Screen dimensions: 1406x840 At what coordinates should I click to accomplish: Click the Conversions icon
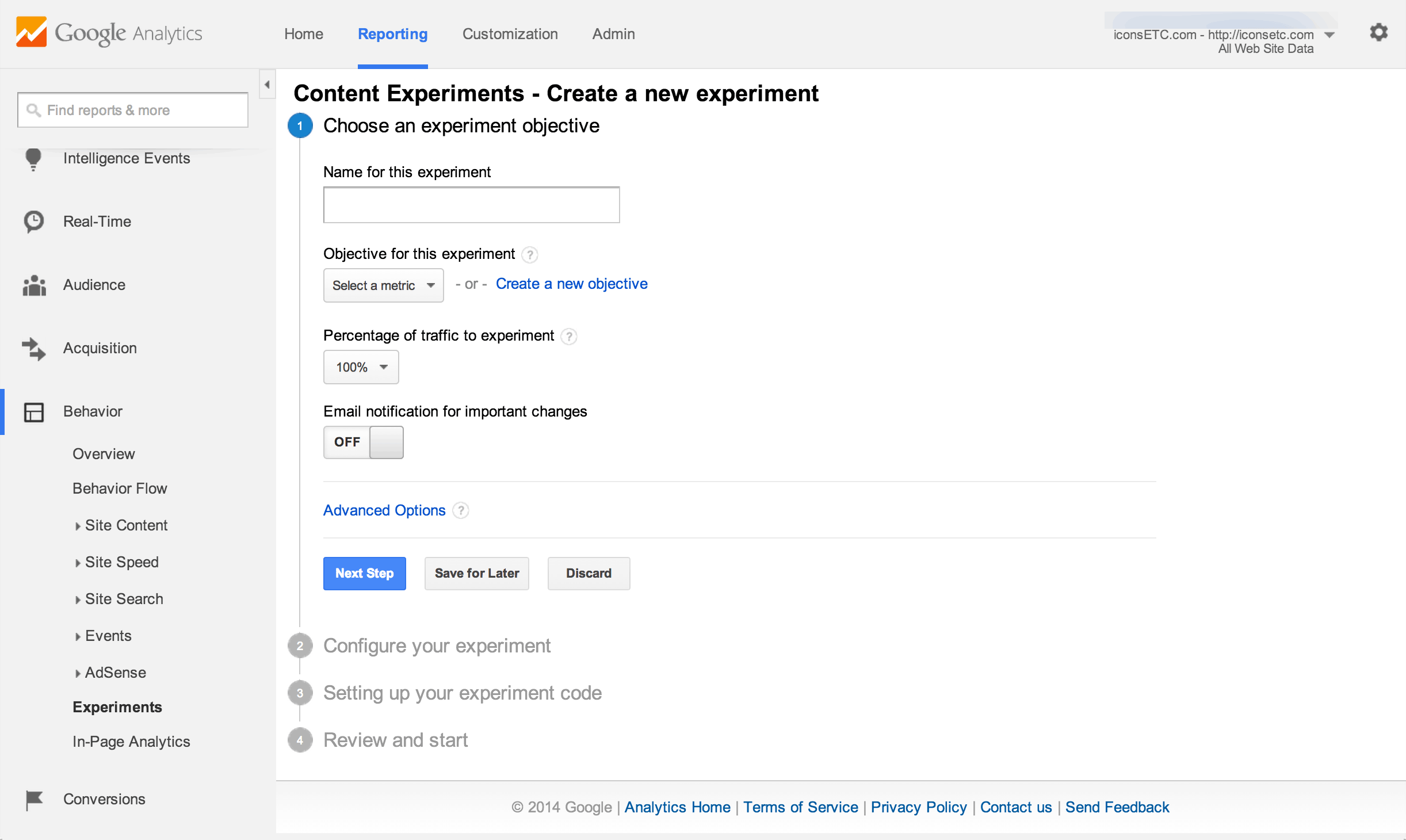[32, 798]
